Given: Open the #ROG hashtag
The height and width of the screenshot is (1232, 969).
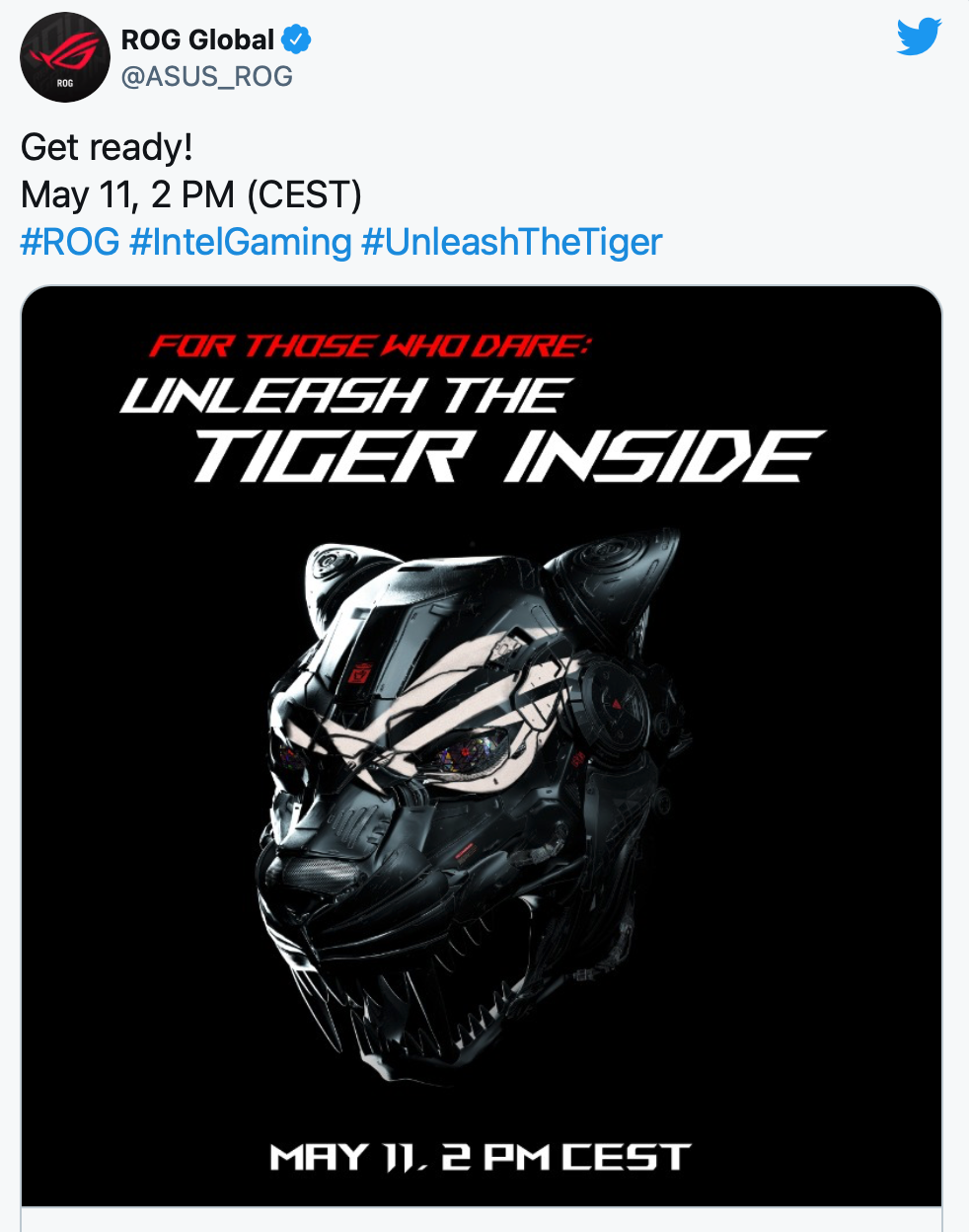Looking at the screenshot, I should point(70,242).
